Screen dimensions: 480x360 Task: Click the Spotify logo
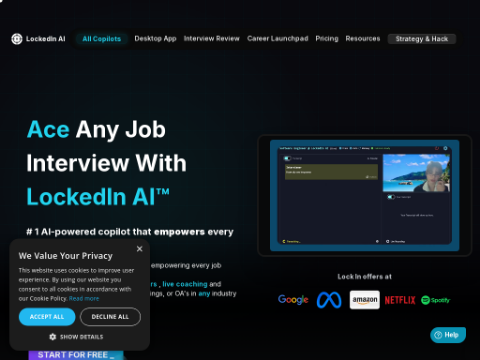[435, 300]
